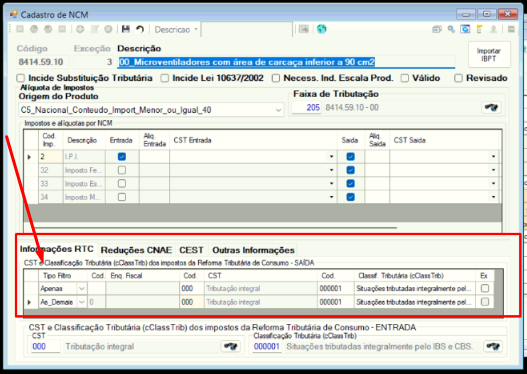Check the Válido checkbox

[405, 78]
